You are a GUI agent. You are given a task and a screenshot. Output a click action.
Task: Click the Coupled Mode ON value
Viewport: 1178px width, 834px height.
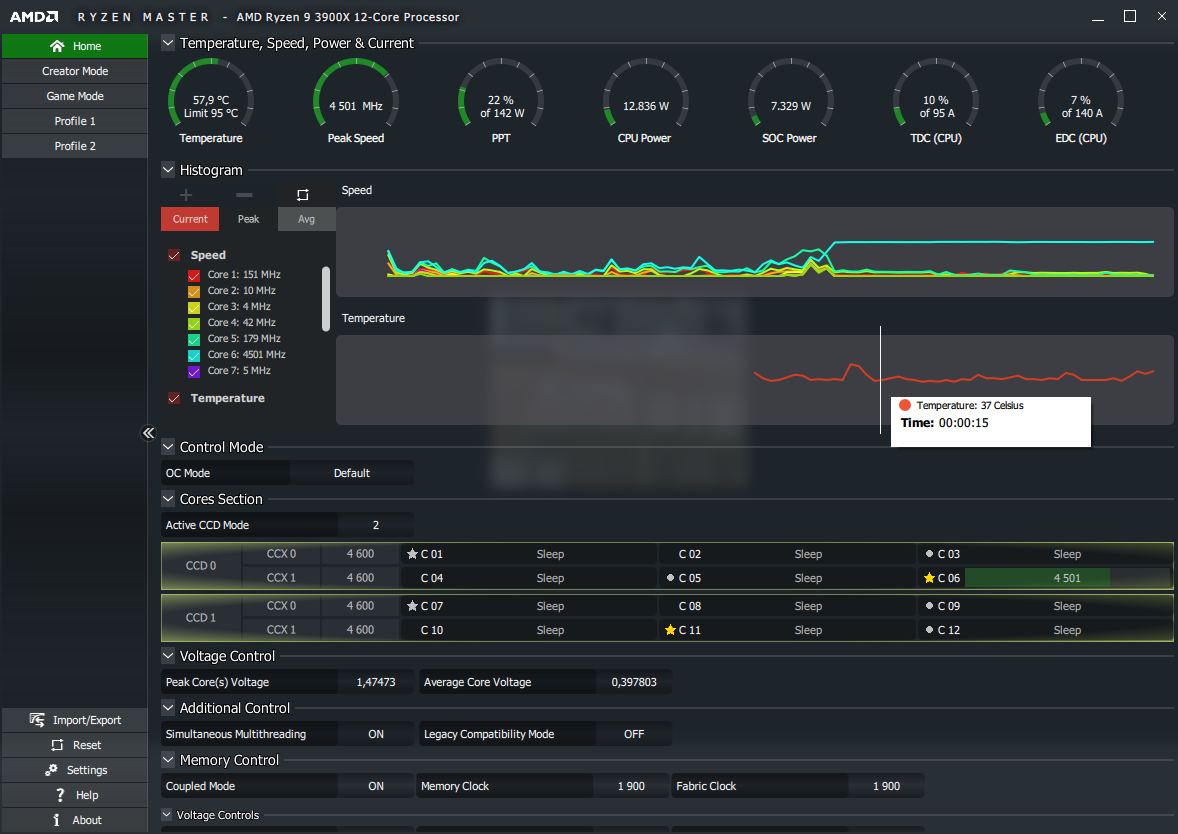coord(376,786)
